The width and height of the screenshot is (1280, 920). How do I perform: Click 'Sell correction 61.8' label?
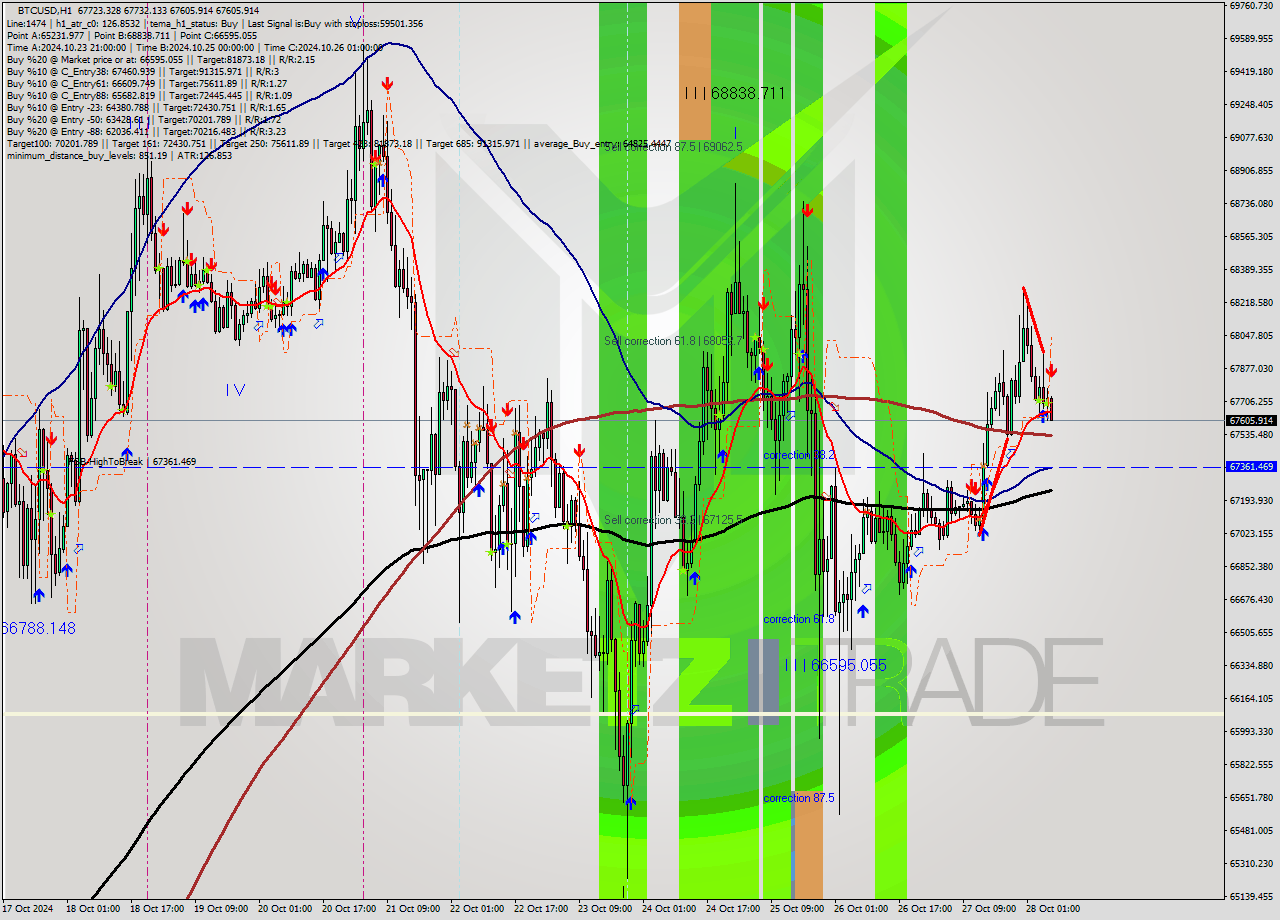pos(673,341)
